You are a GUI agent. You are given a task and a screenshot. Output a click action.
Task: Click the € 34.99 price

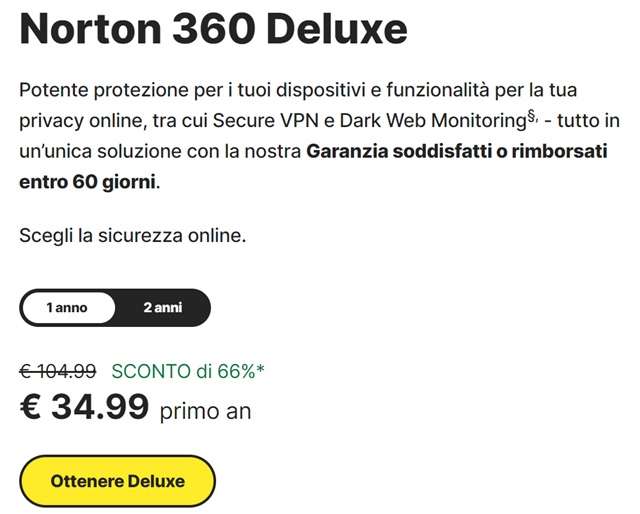tap(85, 407)
